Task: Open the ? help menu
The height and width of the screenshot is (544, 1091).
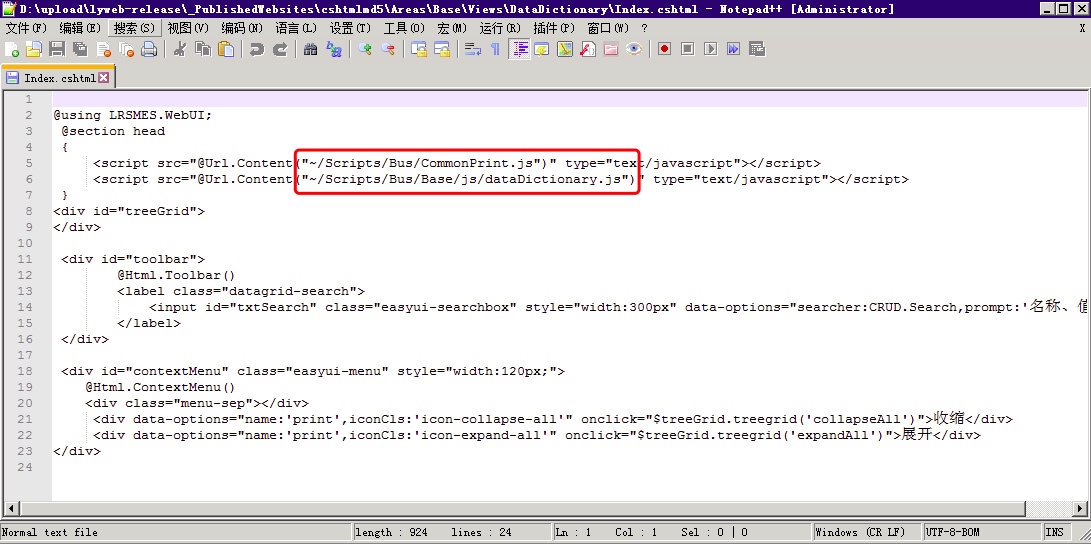Action: 644,29
